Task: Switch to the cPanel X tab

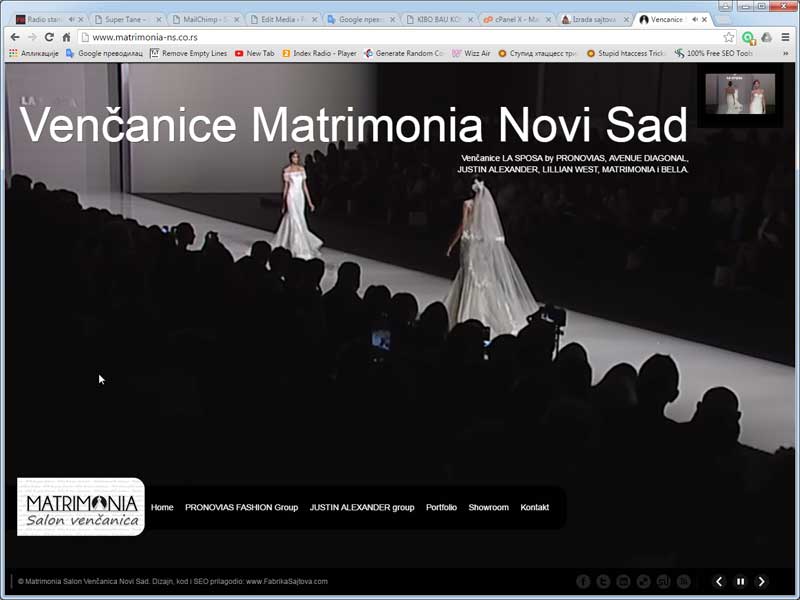Action: coord(515,19)
